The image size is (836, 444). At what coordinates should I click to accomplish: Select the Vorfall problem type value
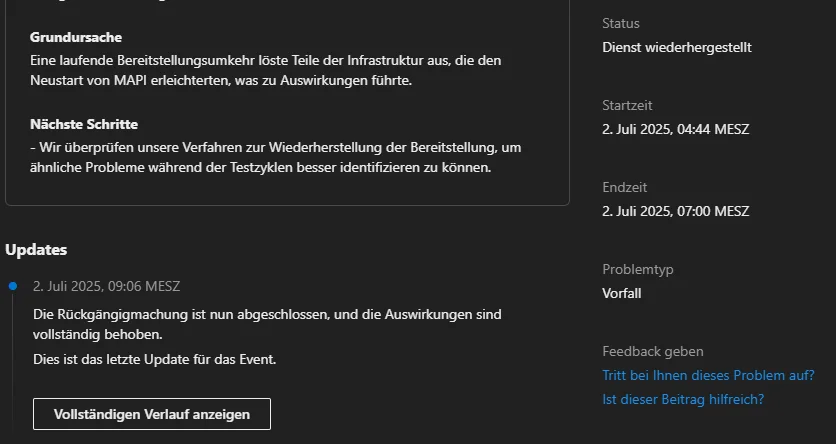622,294
